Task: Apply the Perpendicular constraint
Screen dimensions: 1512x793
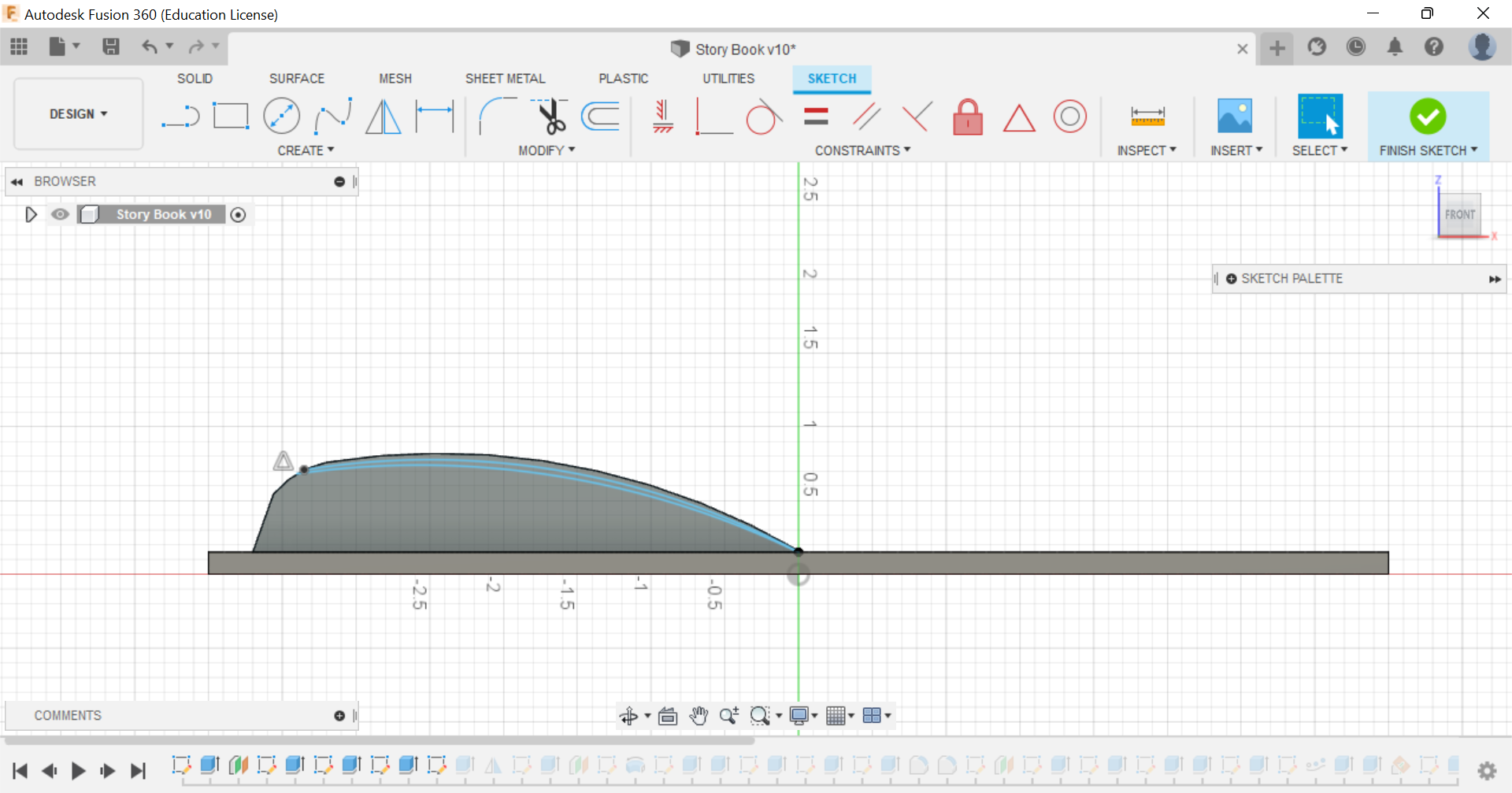Action: 917,117
